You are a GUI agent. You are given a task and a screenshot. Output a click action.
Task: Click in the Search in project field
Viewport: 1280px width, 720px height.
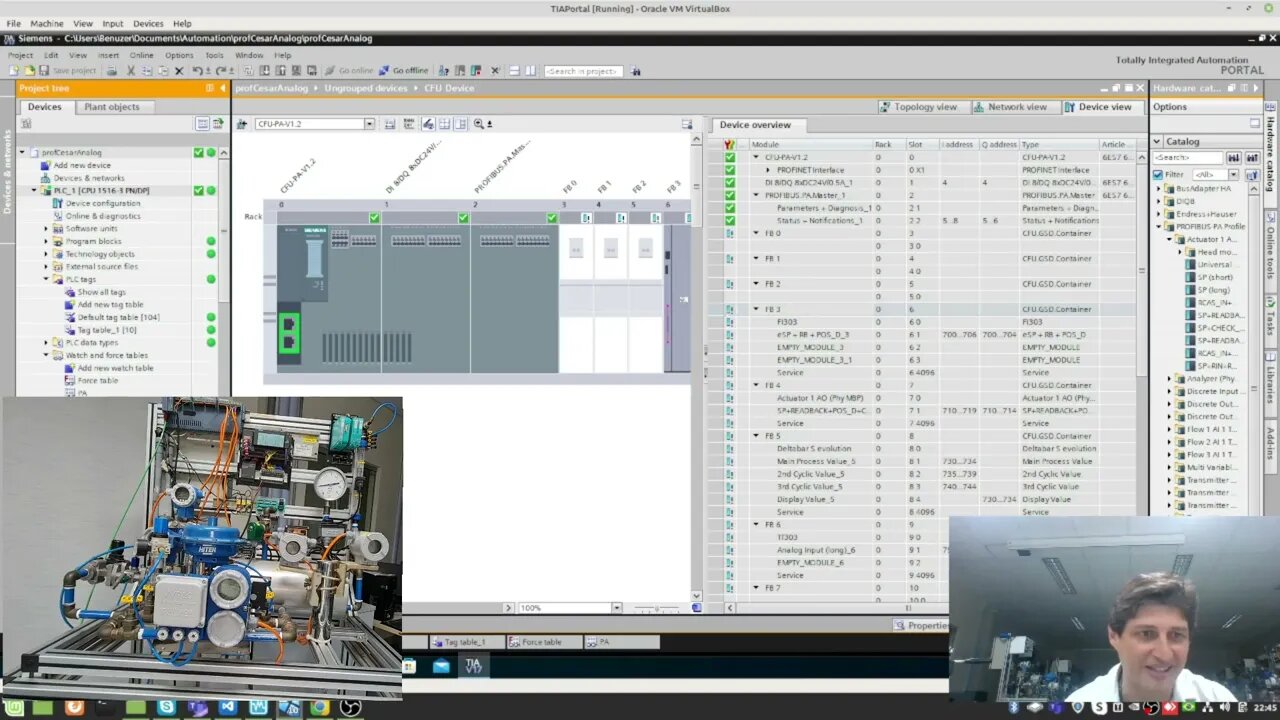pos(583,71)
